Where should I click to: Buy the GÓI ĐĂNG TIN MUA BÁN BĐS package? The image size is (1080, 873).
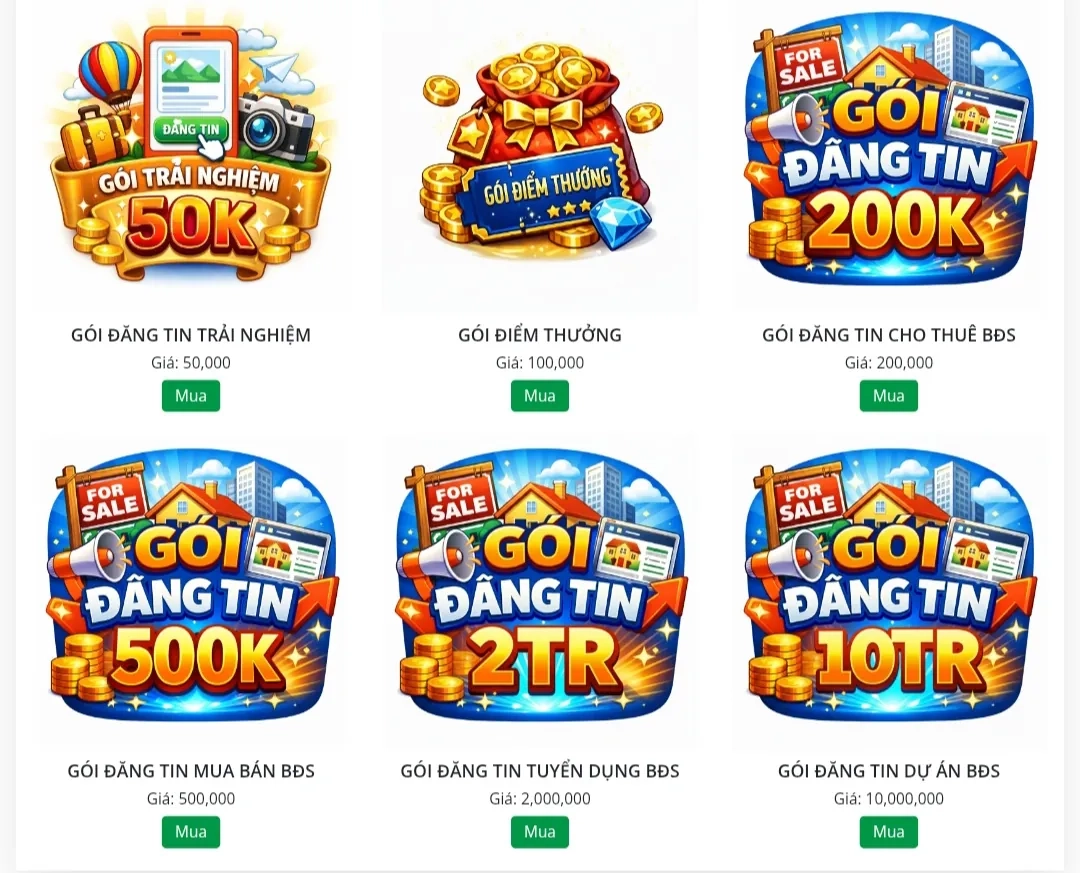tap(191, 832)
